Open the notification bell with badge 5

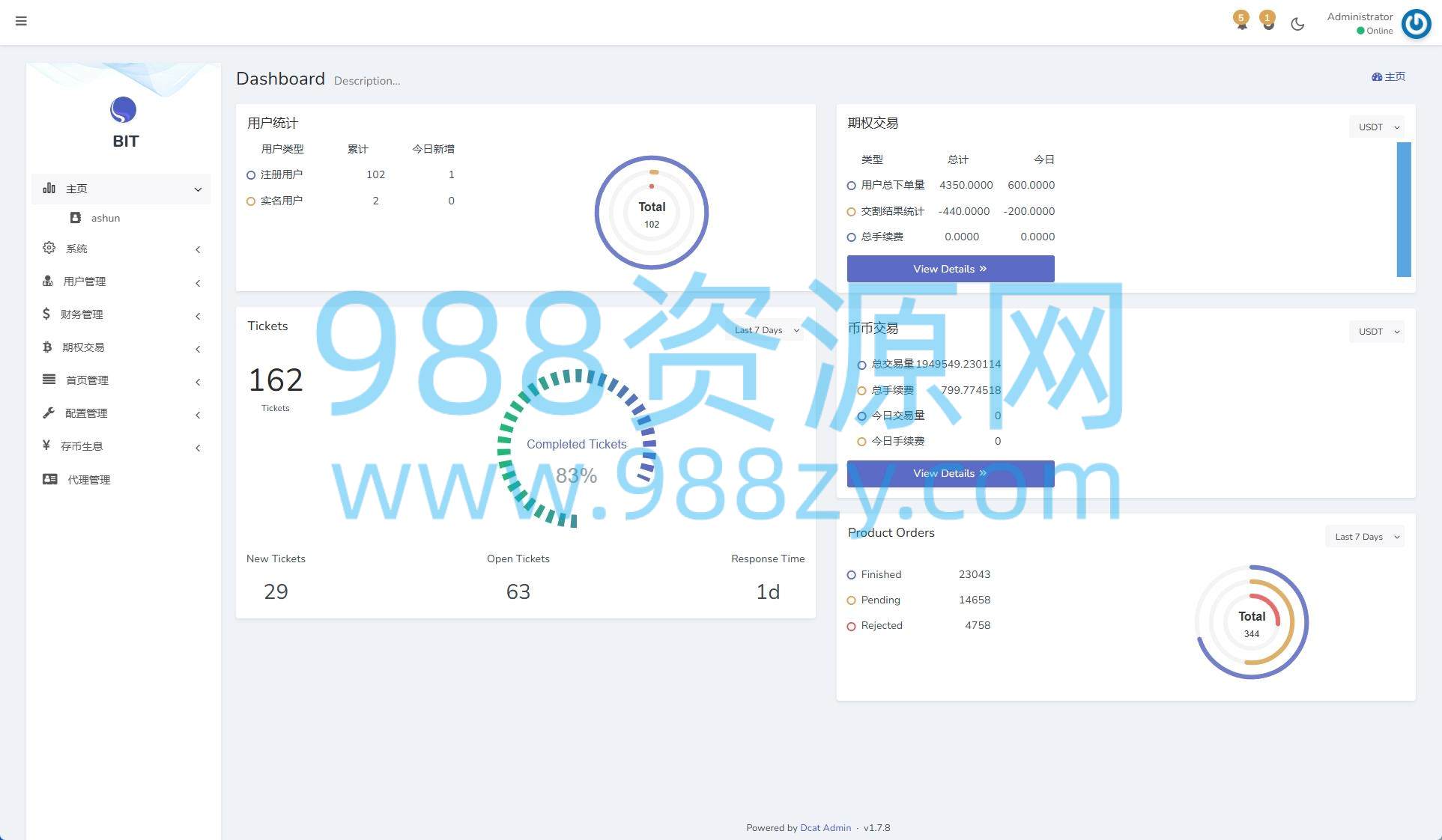(1241, 21)
